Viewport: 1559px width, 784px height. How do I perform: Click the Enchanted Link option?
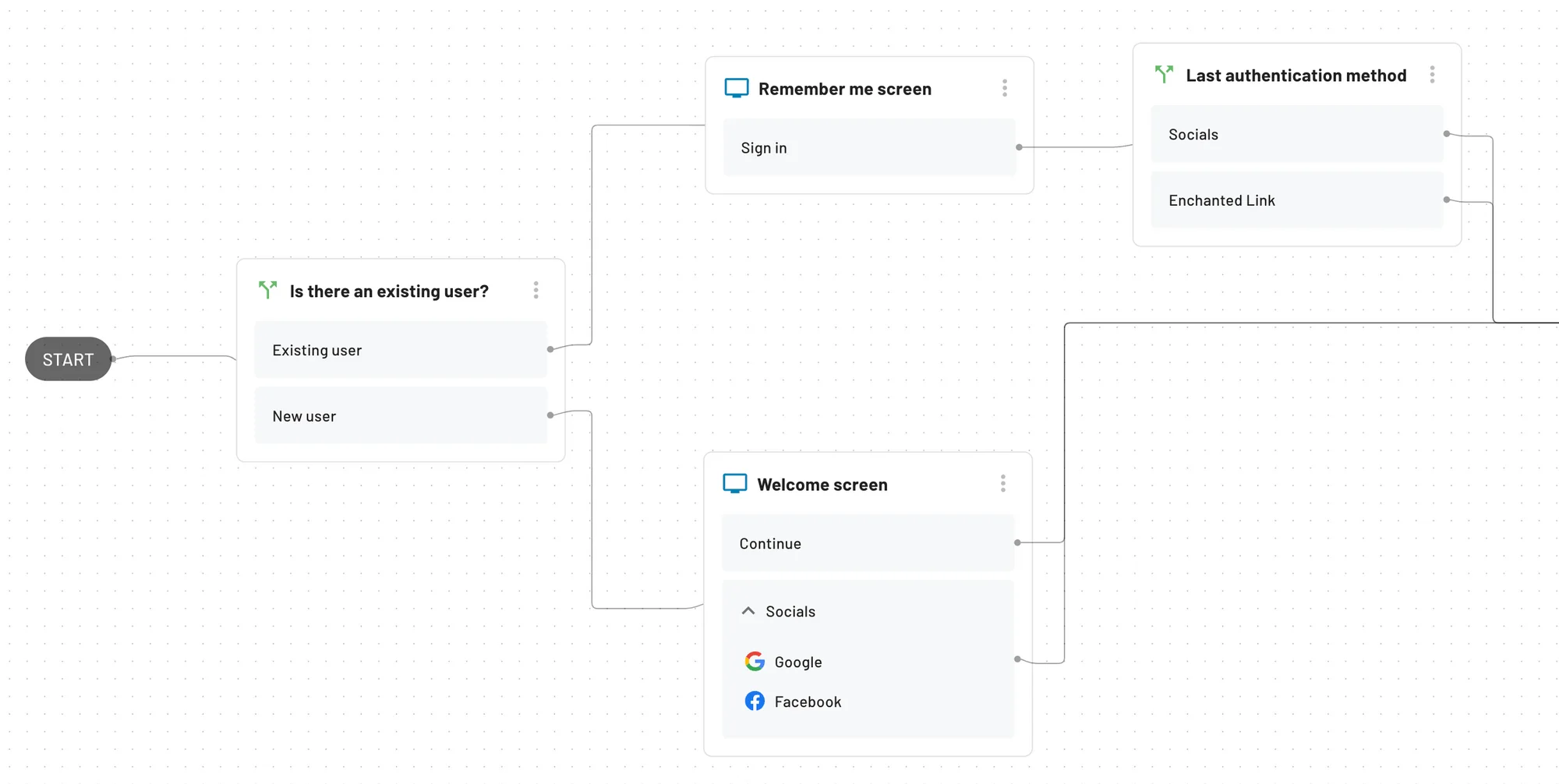[x=1296, y=200]
